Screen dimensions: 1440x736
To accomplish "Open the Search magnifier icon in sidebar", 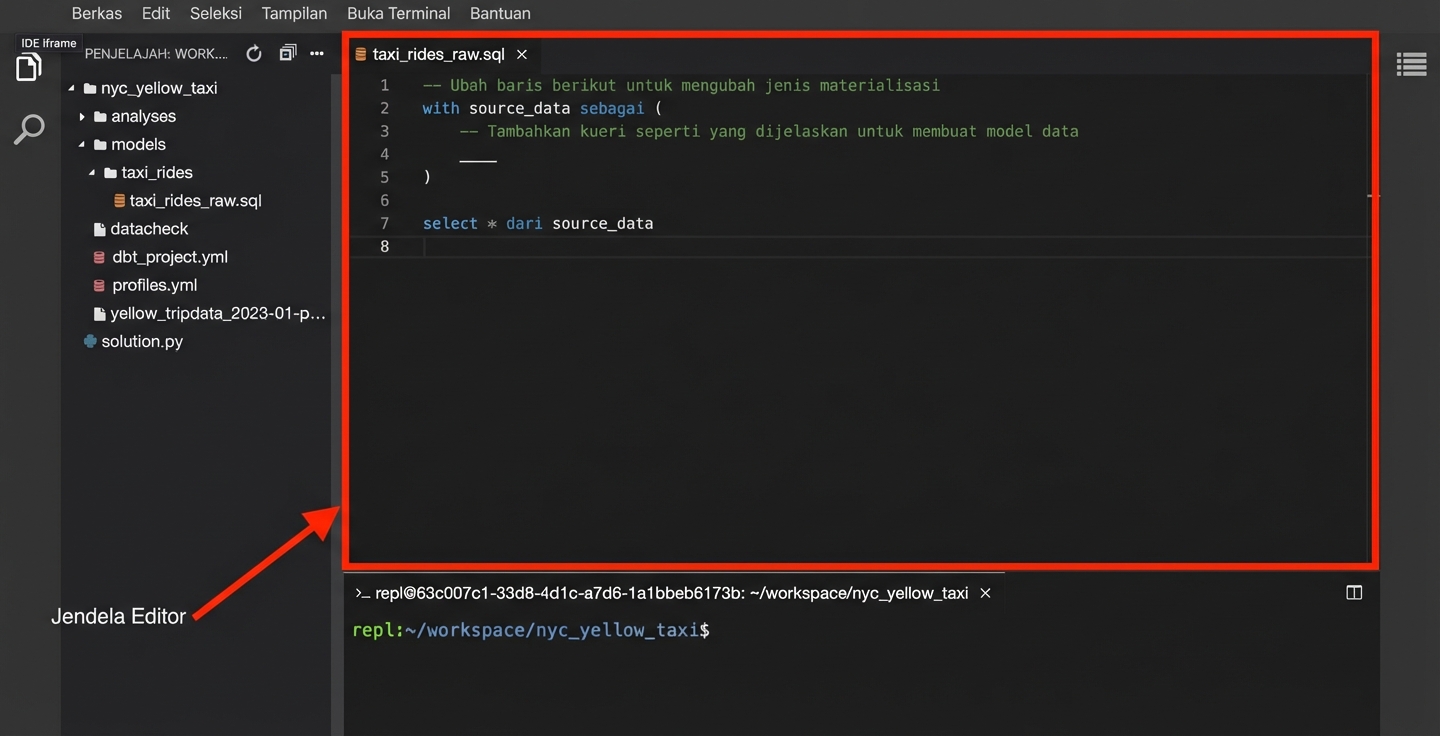I will pyautogui.click(x=29, y=129).
